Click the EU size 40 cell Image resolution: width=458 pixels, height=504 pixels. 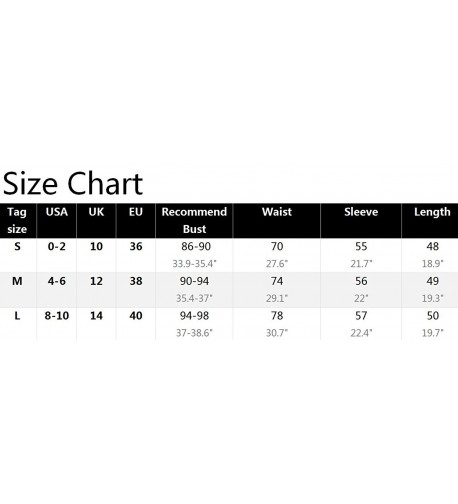136,316
